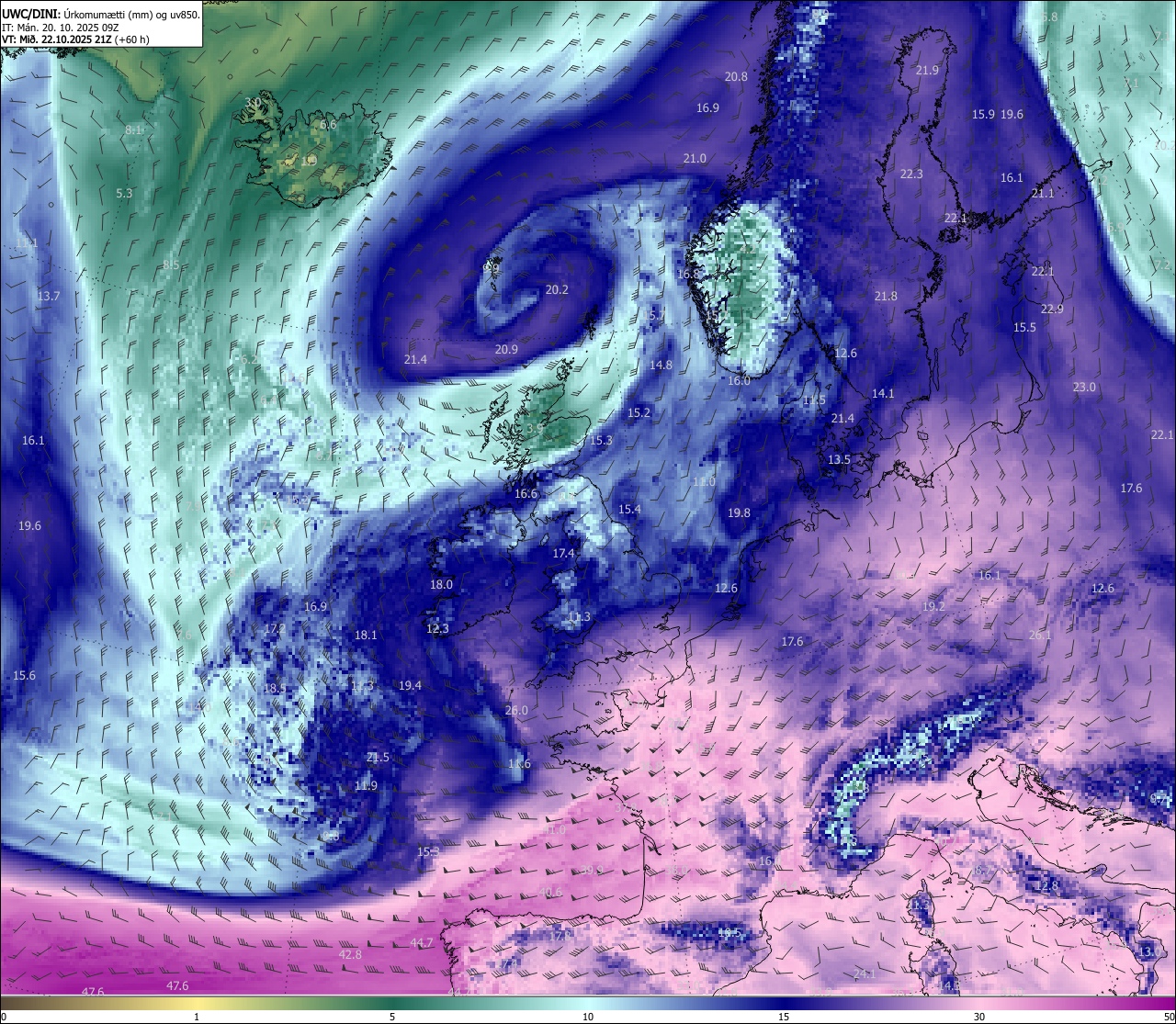Click the 12.3 value on the map
This screenshot has width=1176, height=1024.
point(437,628)
